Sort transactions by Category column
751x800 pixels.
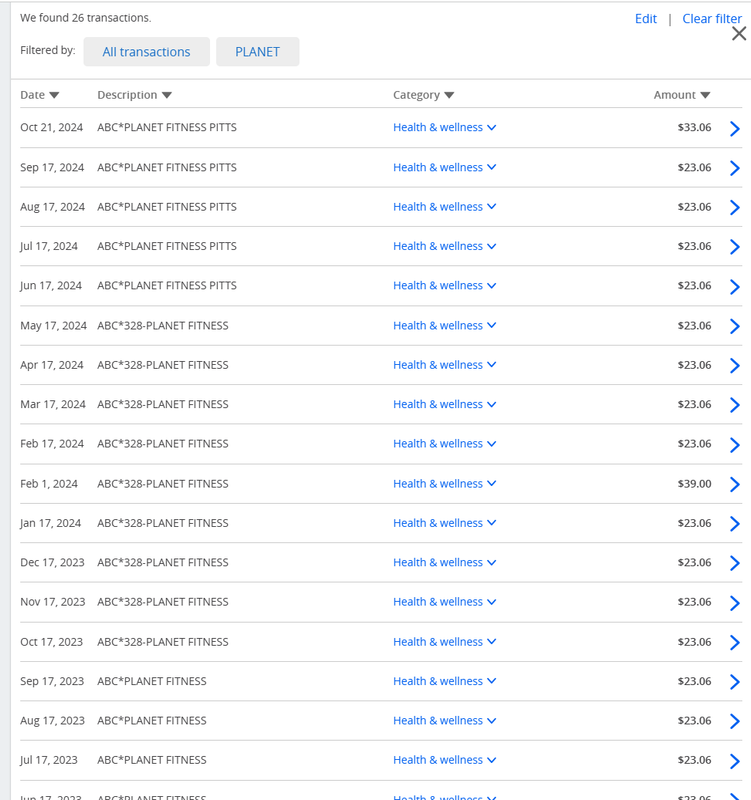[423, 95]
